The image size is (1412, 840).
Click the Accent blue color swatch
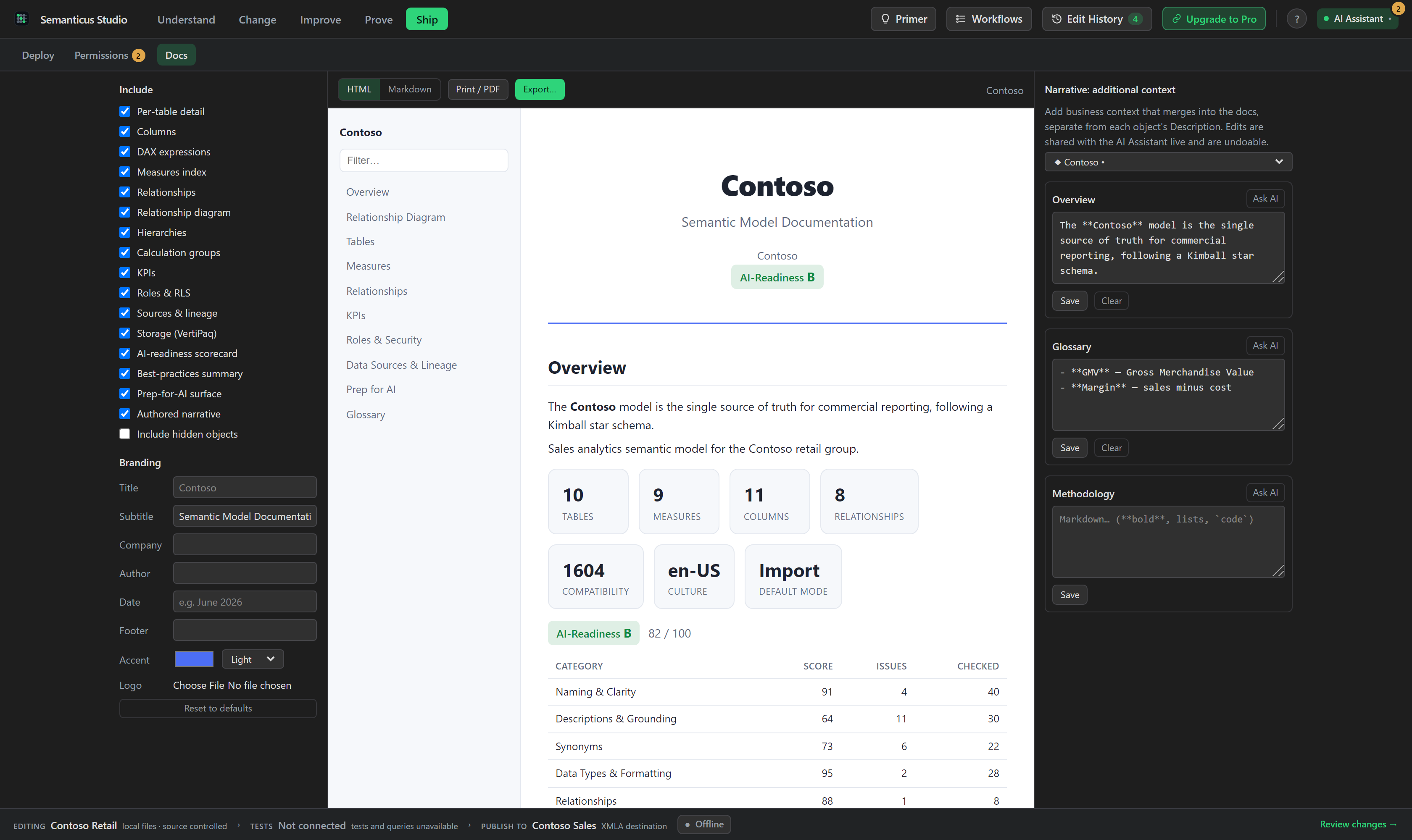pos(194,659)
